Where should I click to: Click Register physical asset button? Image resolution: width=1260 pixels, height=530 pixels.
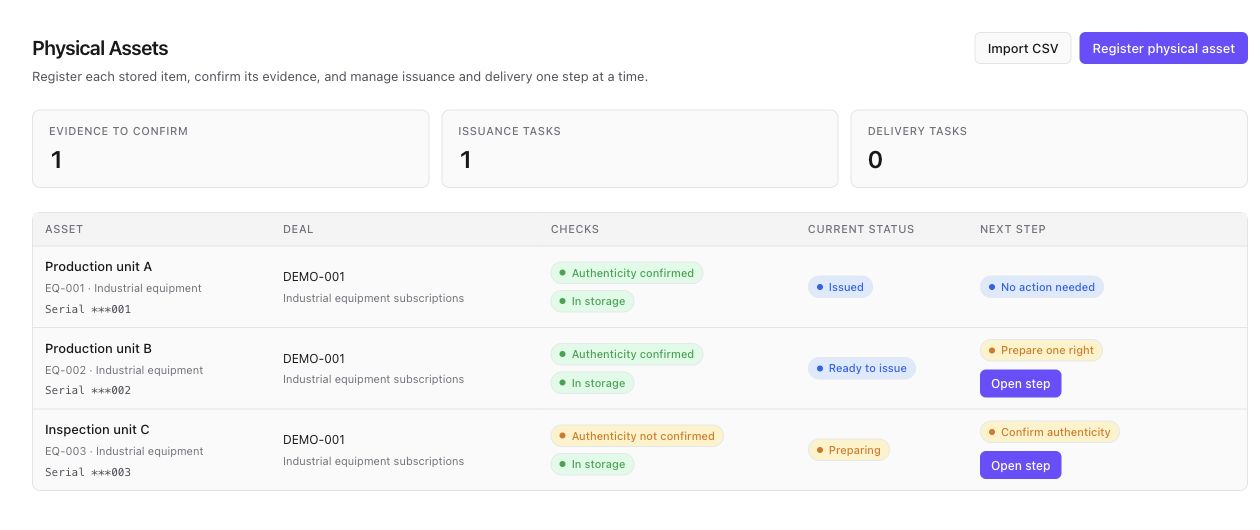click(1163, 48)
